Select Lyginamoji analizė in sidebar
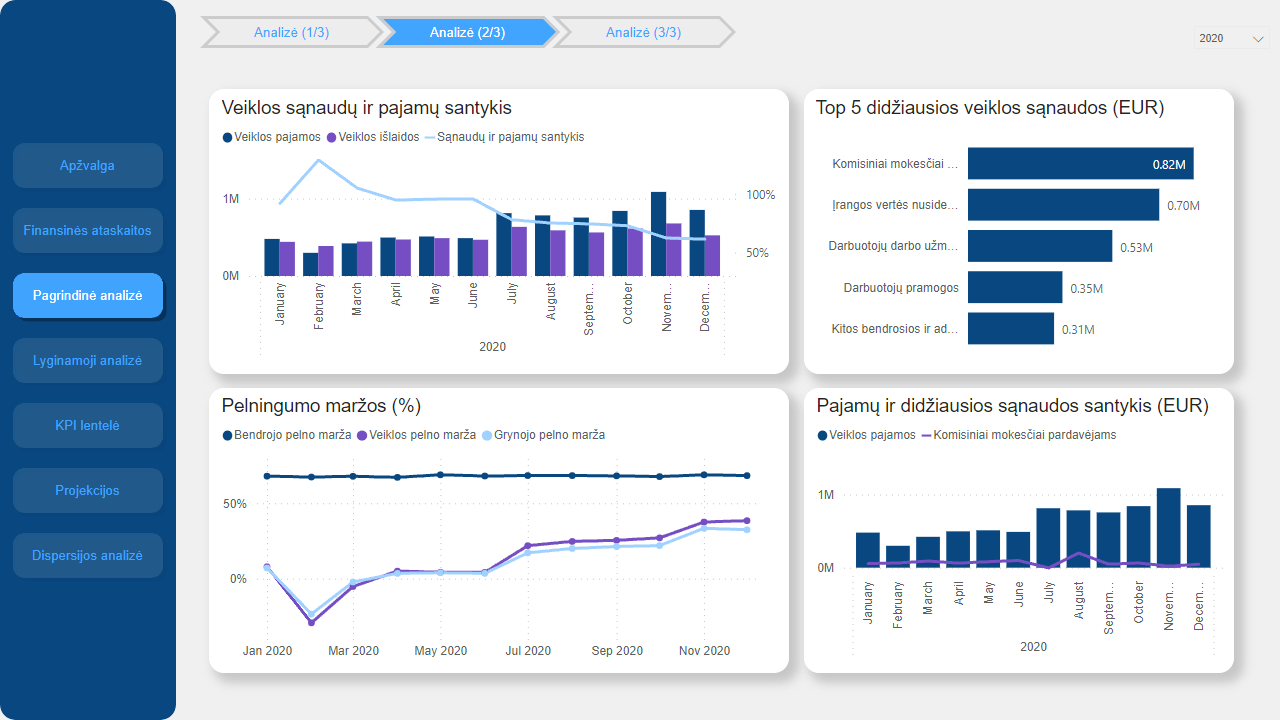 (x=88, y=360)
